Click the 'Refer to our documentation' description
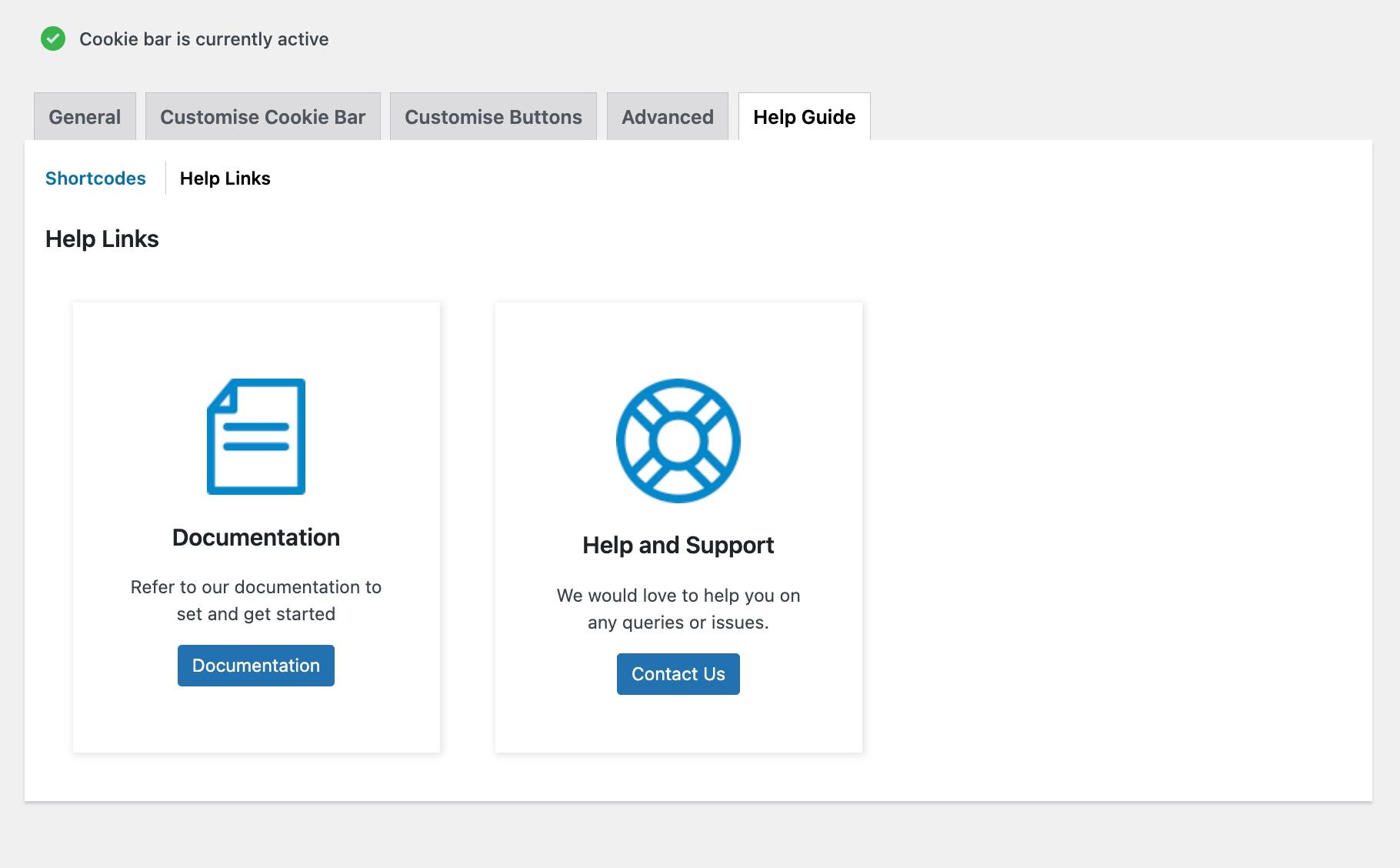 click(x=256, y=600)
